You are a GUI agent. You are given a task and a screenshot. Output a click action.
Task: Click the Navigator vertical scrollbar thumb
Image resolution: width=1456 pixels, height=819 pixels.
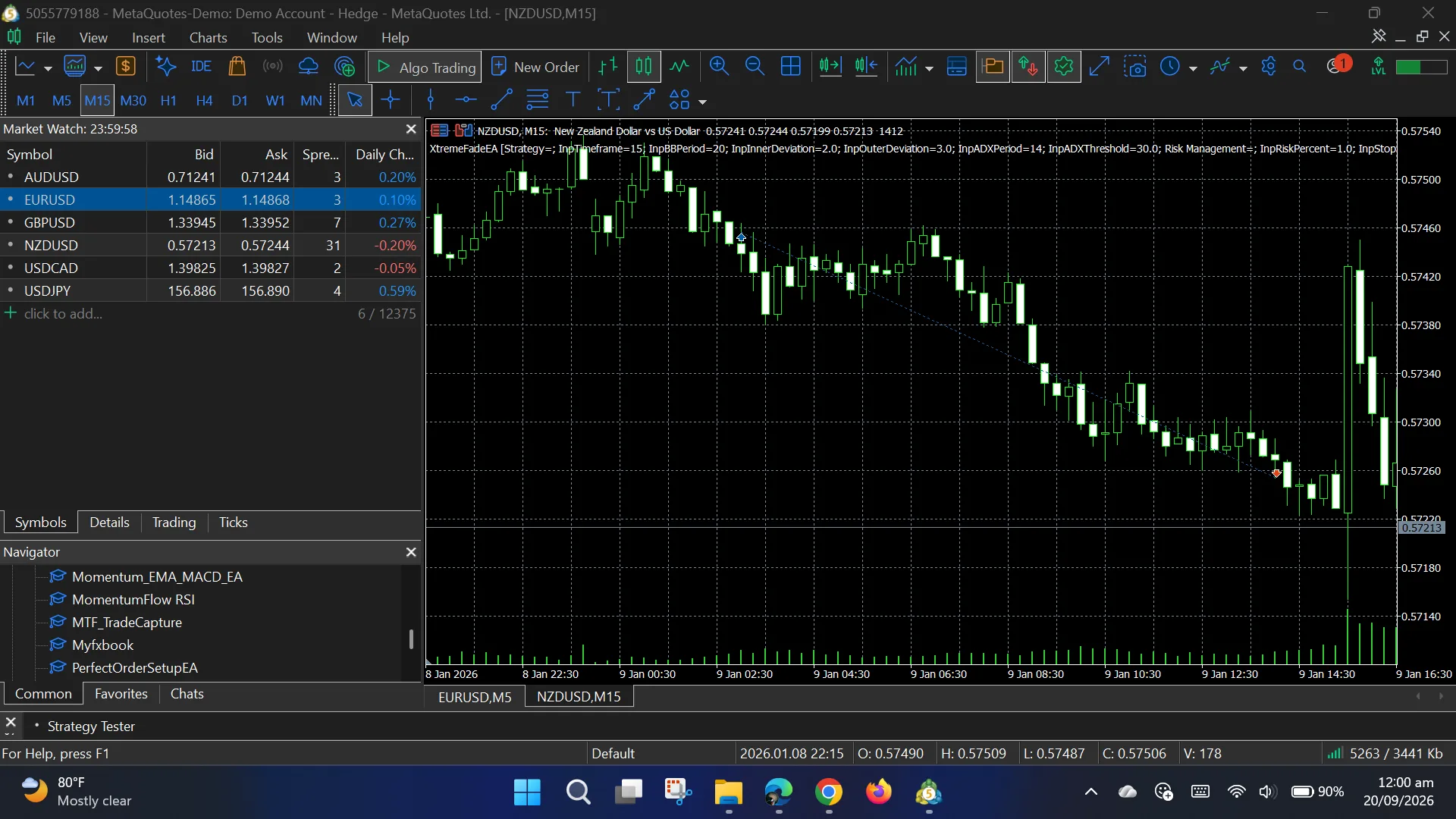click(411, 639)
